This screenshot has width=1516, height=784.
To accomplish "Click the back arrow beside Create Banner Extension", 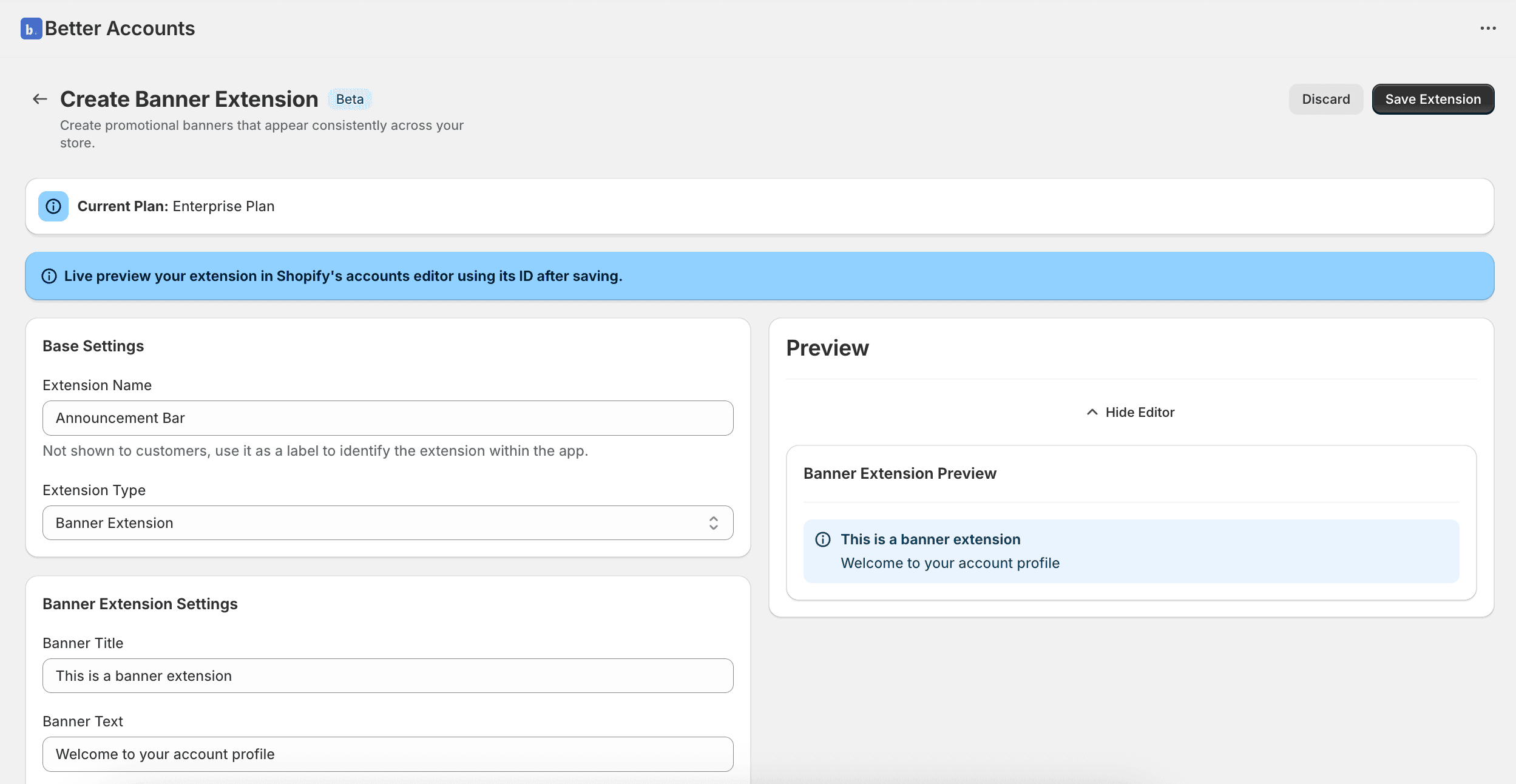I will (39, 98).
